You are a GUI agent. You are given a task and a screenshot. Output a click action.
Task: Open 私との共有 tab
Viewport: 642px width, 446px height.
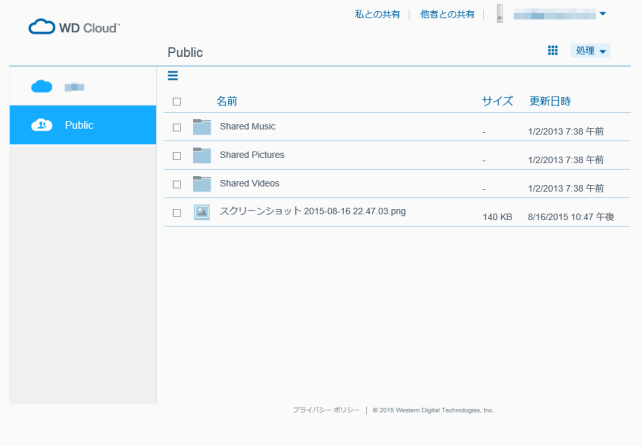click(x=377, y=14)
